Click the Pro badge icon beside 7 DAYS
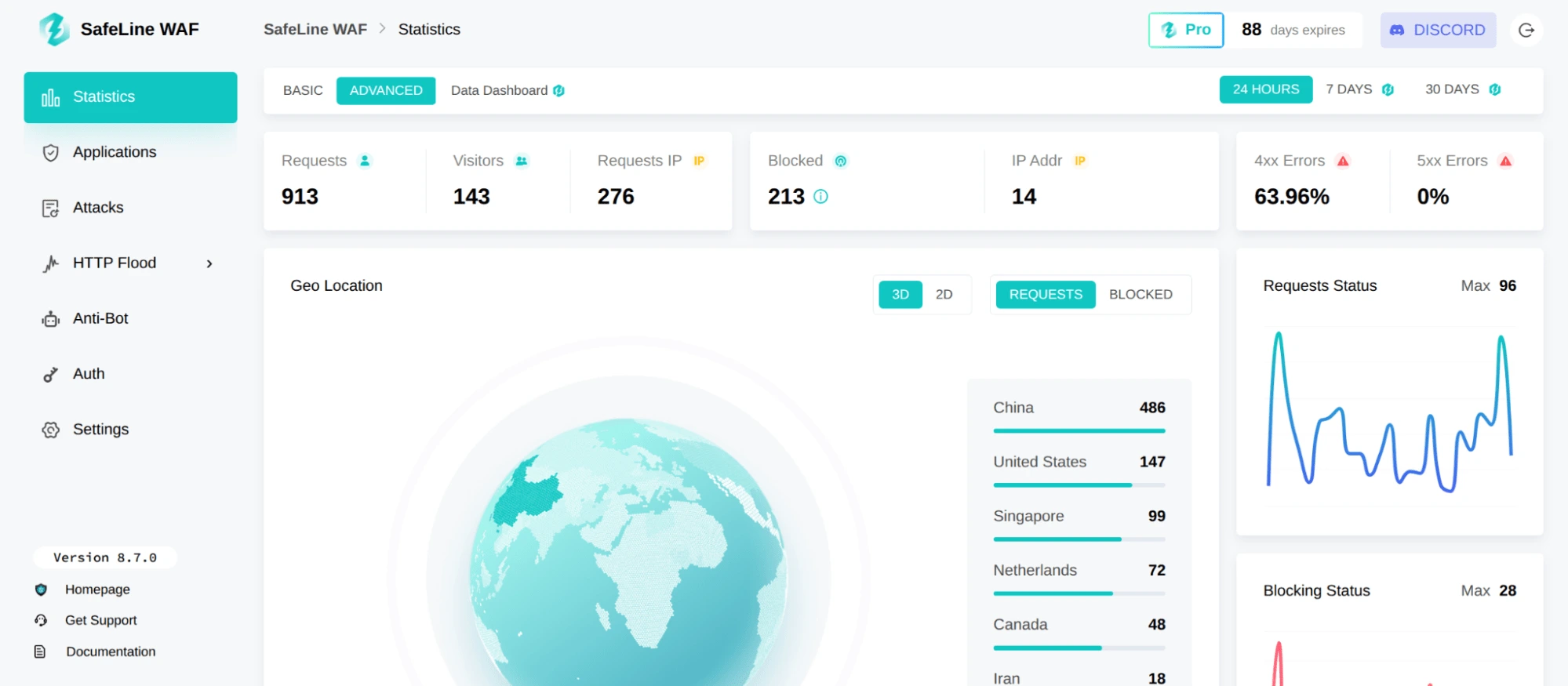The image size is (1568, 686). (x=1388, y=89)
